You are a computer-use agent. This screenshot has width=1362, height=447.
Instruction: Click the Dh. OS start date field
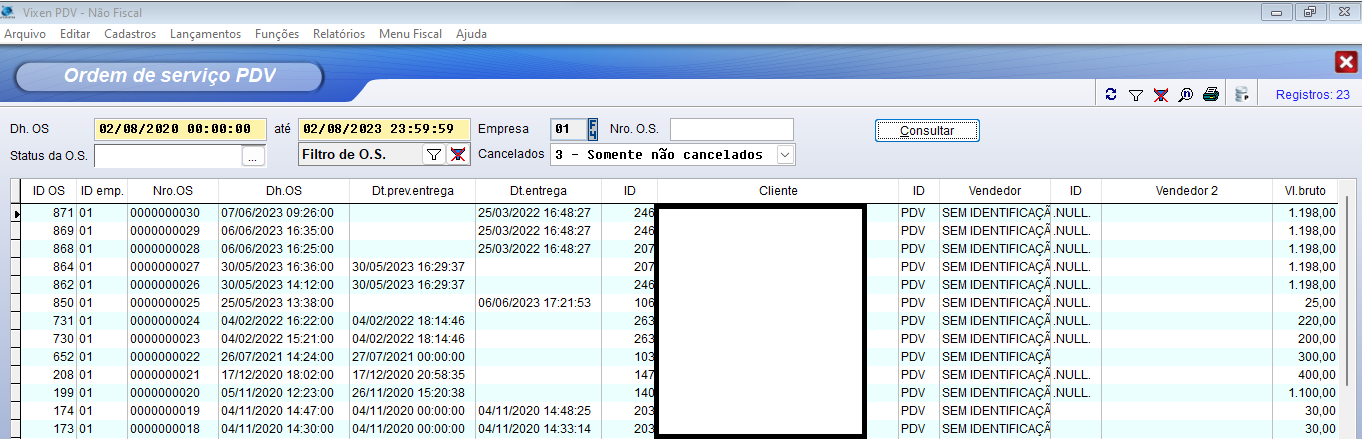180,129
